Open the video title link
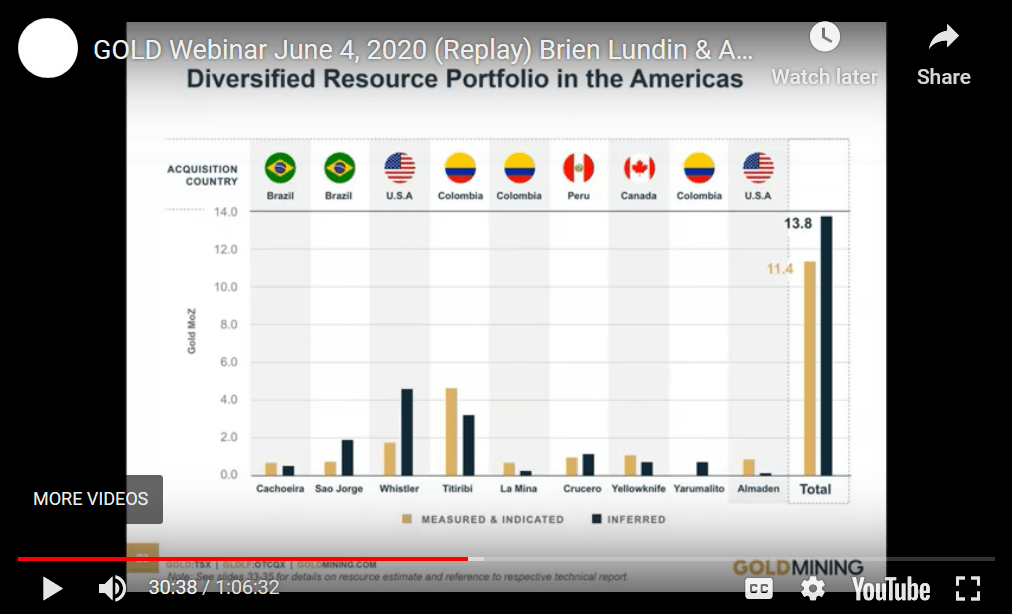 423,50
